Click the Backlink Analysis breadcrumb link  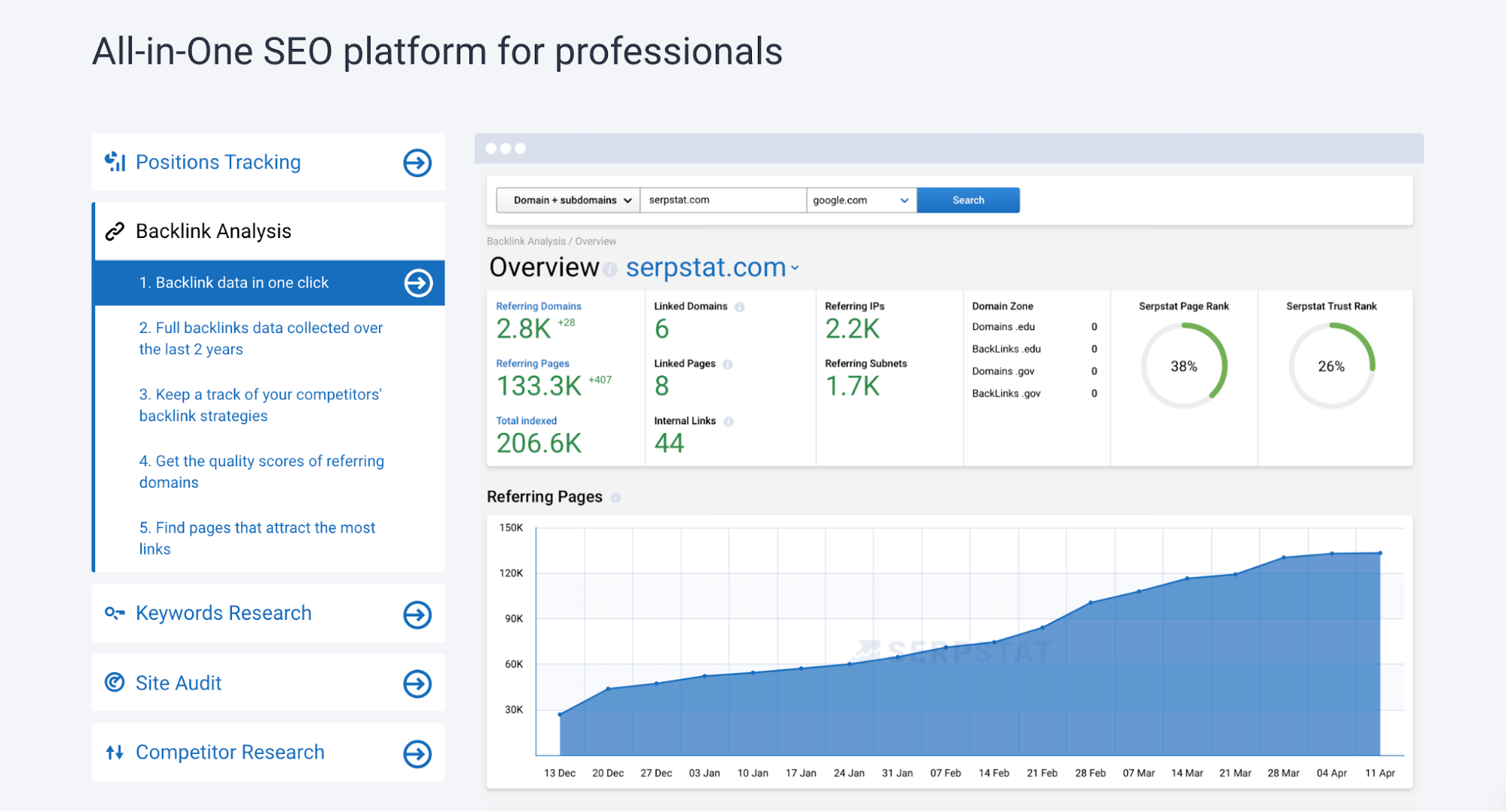[526, 241]
